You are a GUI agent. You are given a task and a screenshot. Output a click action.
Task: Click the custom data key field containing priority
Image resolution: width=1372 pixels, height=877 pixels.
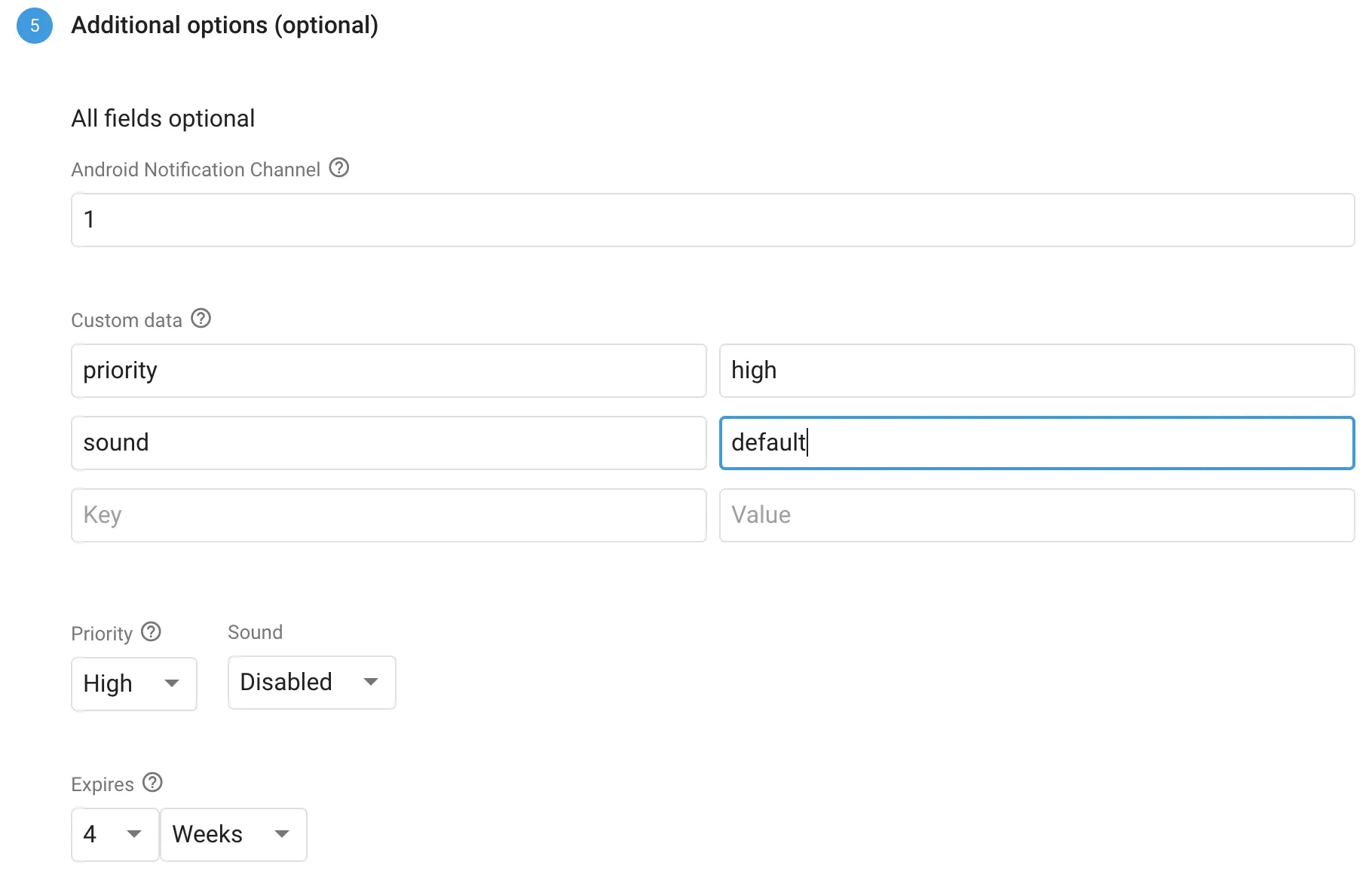(388, 371)
